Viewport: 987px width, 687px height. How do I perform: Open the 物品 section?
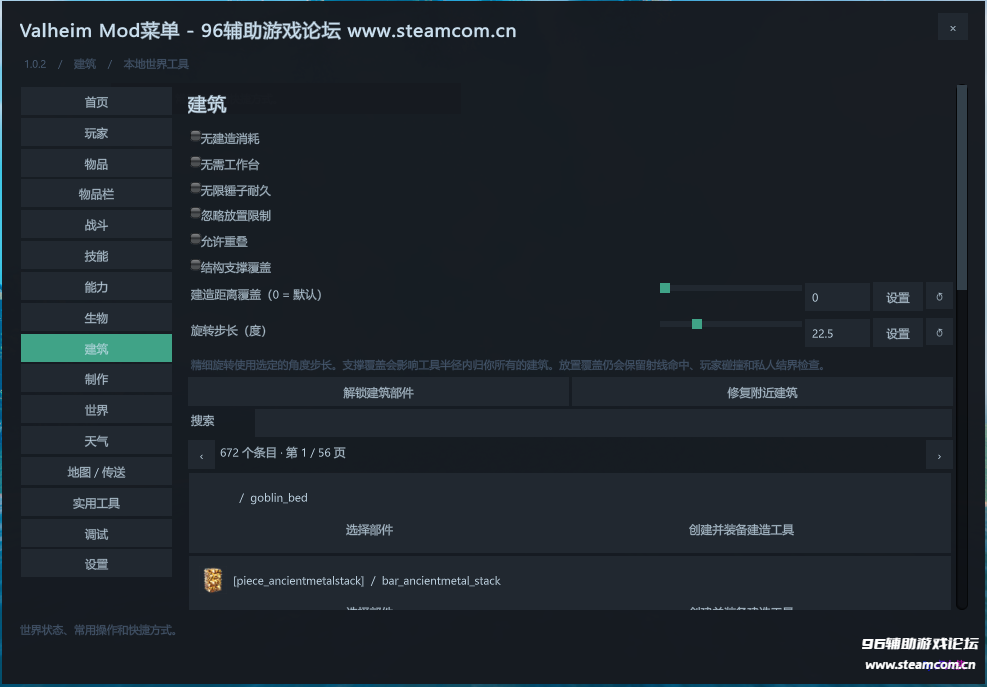[x=96, y=164]
